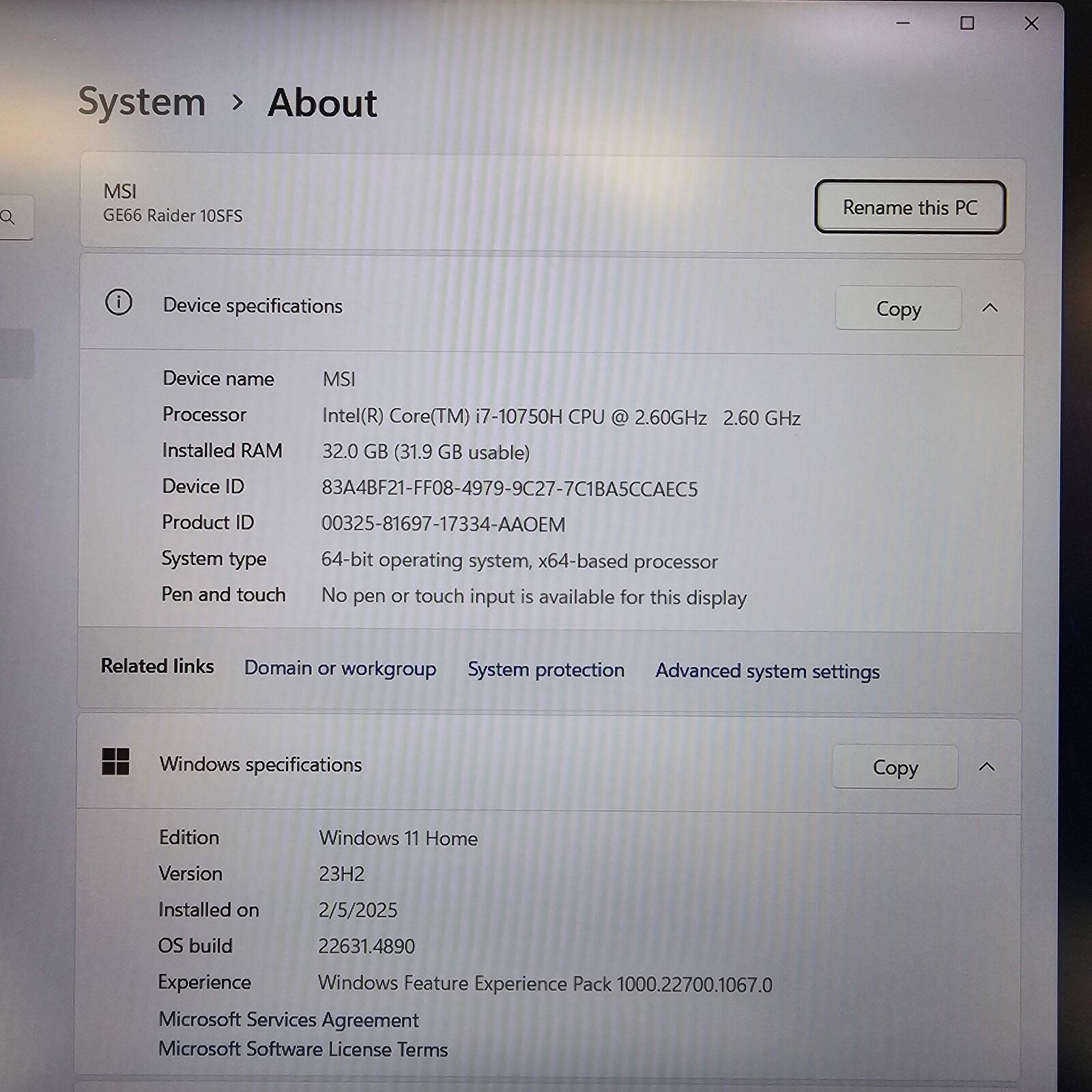
Task: Click the Device specifications info icon
Action: (x=119, y=302)
